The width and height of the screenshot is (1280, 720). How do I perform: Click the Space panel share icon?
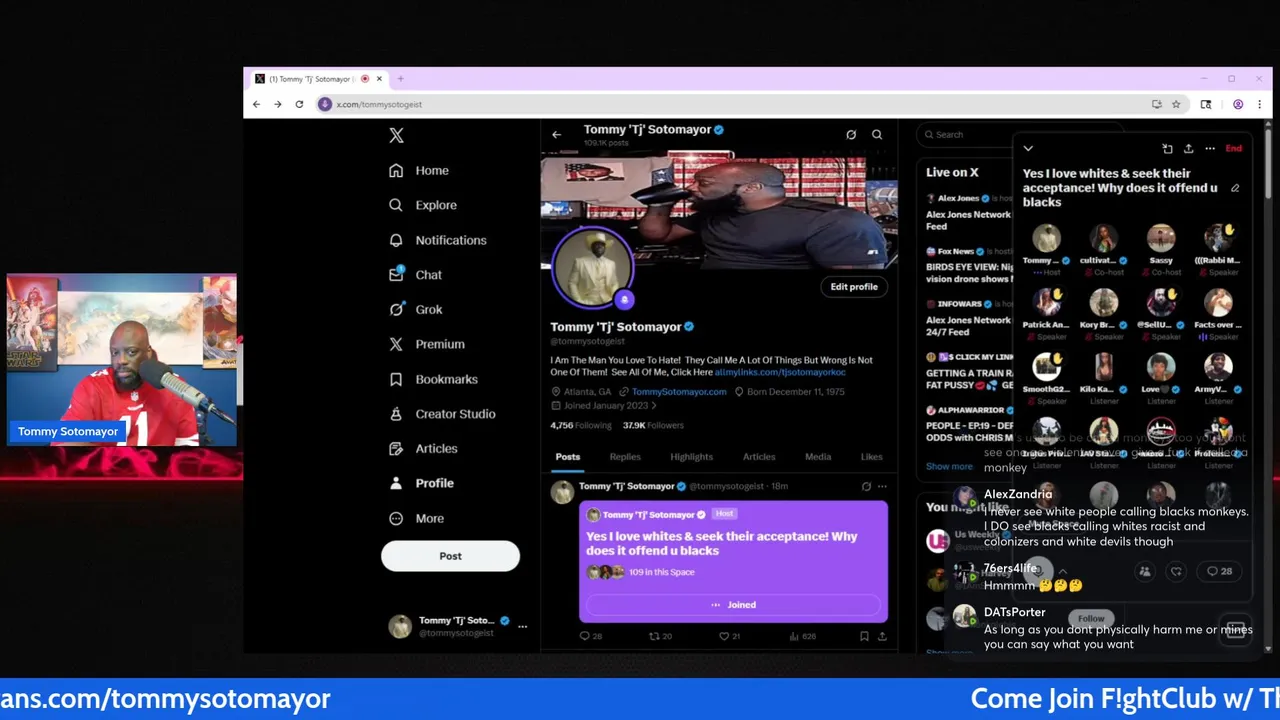[x=1188, y=149]
